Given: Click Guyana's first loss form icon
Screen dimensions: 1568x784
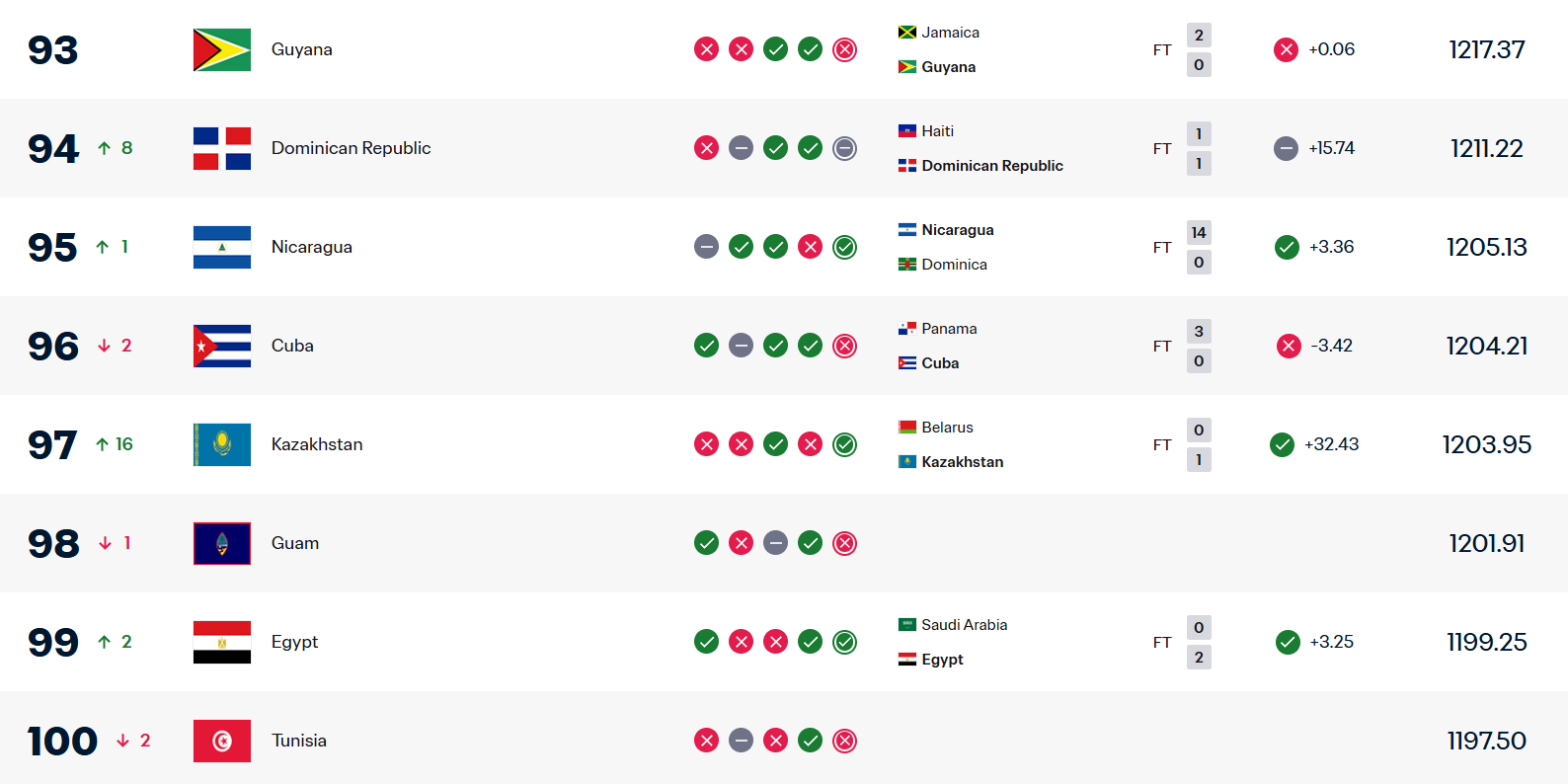Looking at the screenshot, I should [x=706, y=49].
